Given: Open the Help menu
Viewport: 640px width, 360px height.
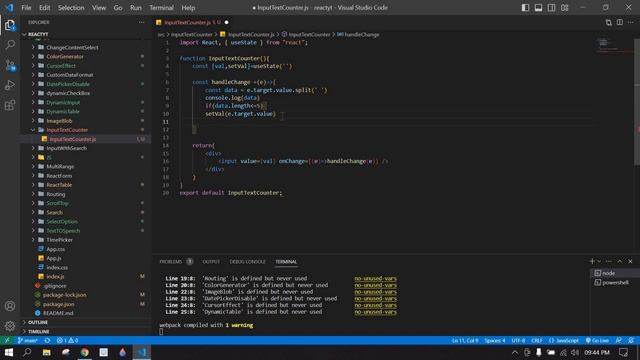Looking at the screenshot, I should tap(188, 8).
